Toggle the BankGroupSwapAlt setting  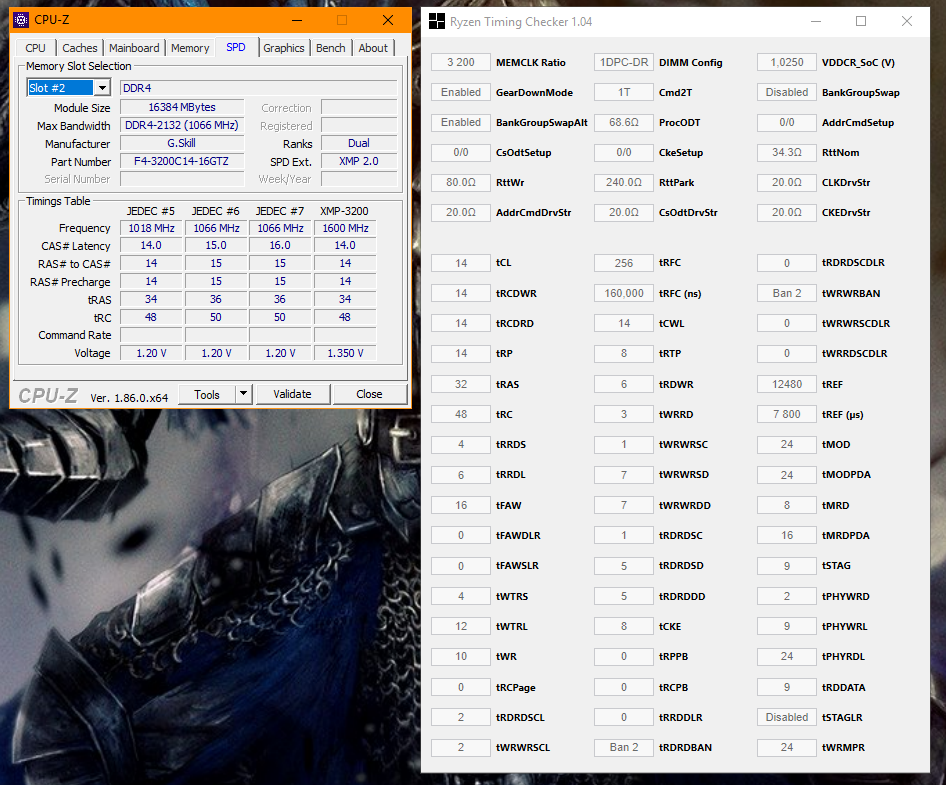[x=460, y=122]
